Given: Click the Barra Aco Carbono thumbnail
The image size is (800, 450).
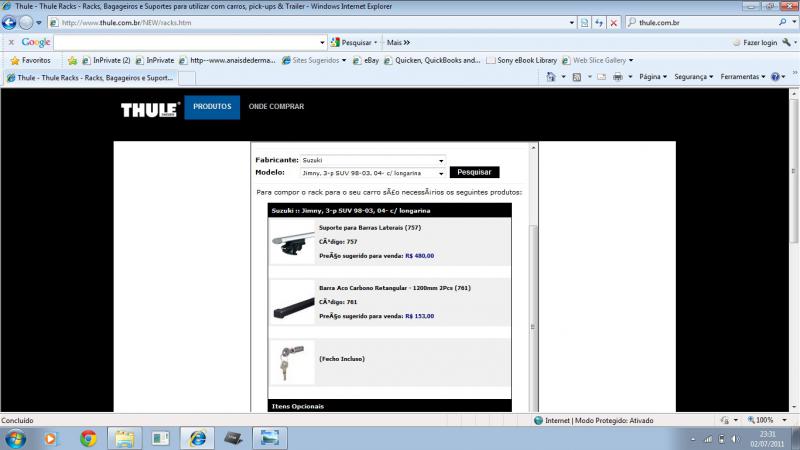Looking at the screenshot, I should point(292,303).
